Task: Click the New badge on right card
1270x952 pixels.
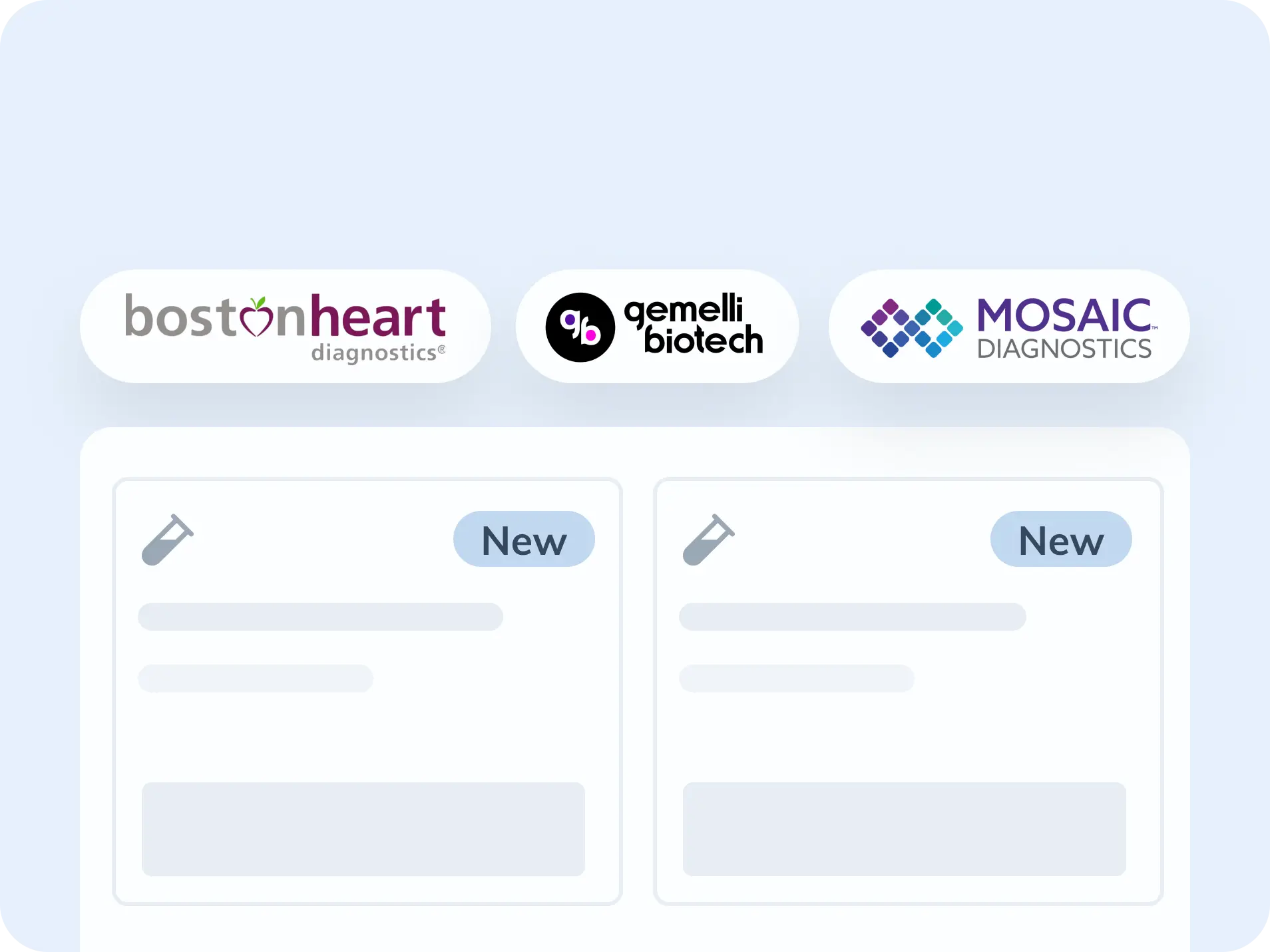Action: tap(1061, 540)
